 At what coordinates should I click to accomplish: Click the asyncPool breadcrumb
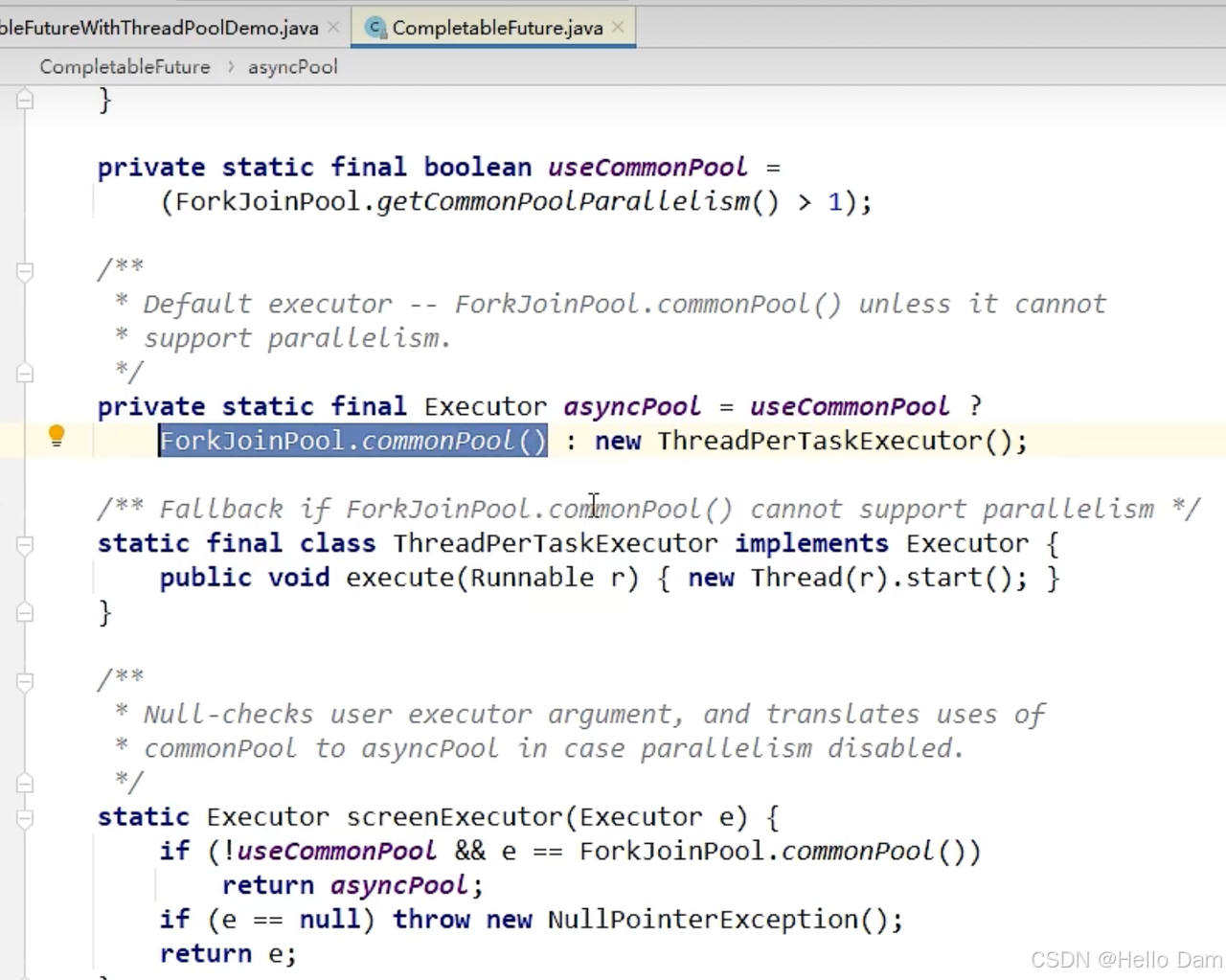[292, 67]
